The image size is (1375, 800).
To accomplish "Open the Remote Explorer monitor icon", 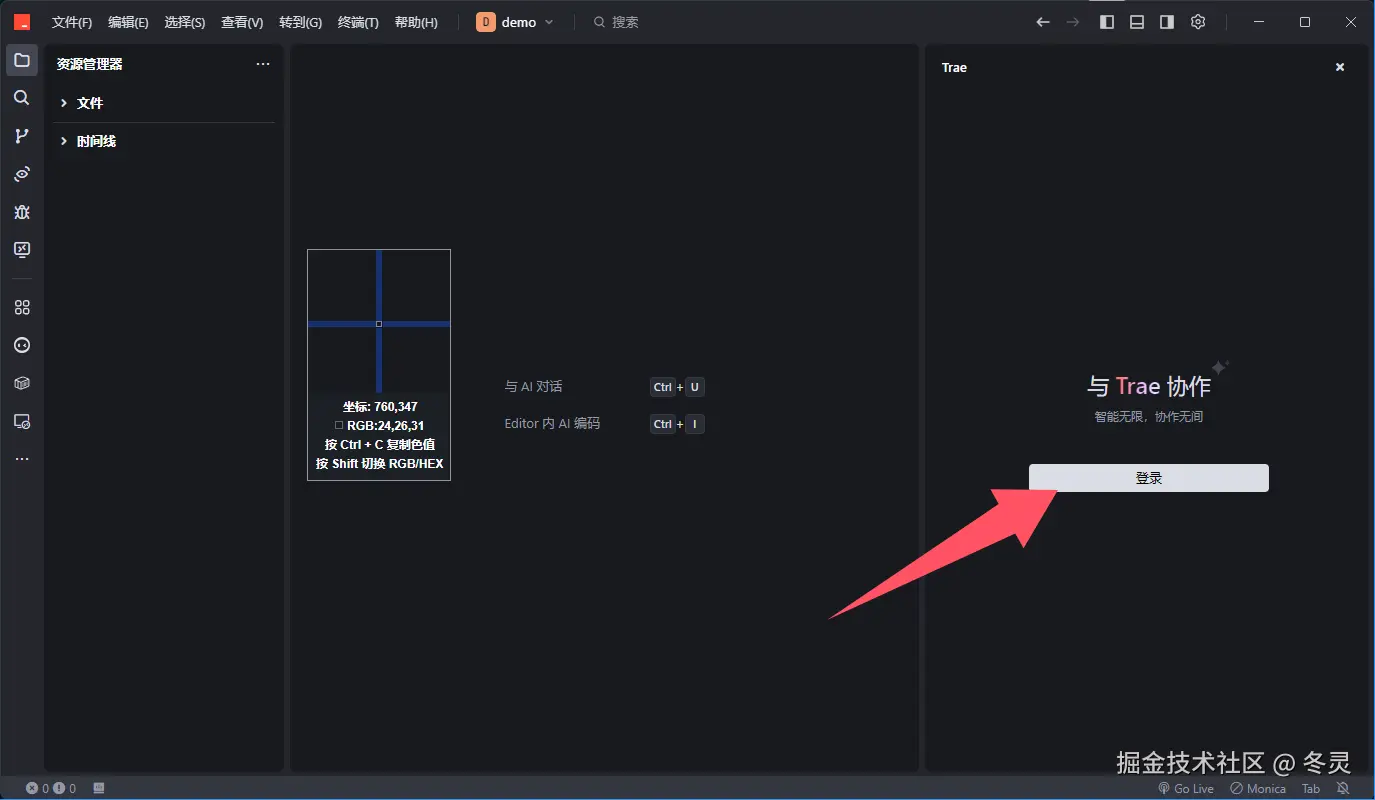I will 22,250.
